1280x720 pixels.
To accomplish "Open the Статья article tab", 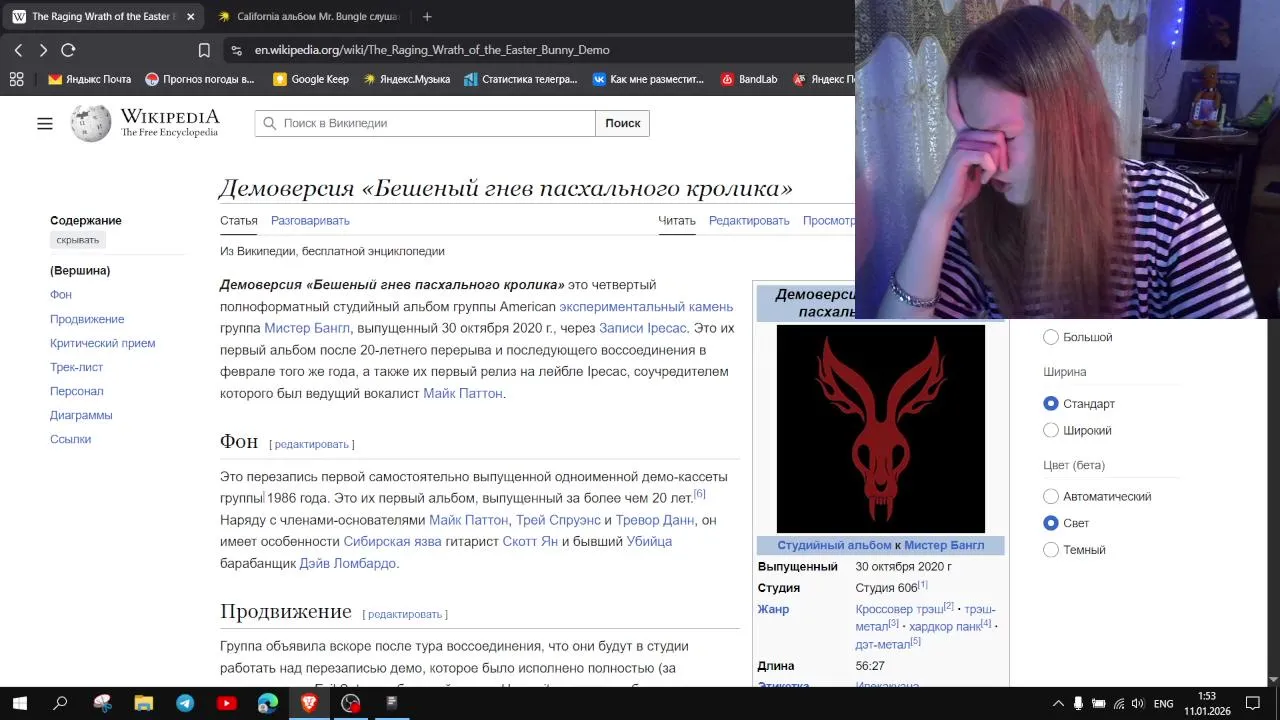I will tap(239, 221).
